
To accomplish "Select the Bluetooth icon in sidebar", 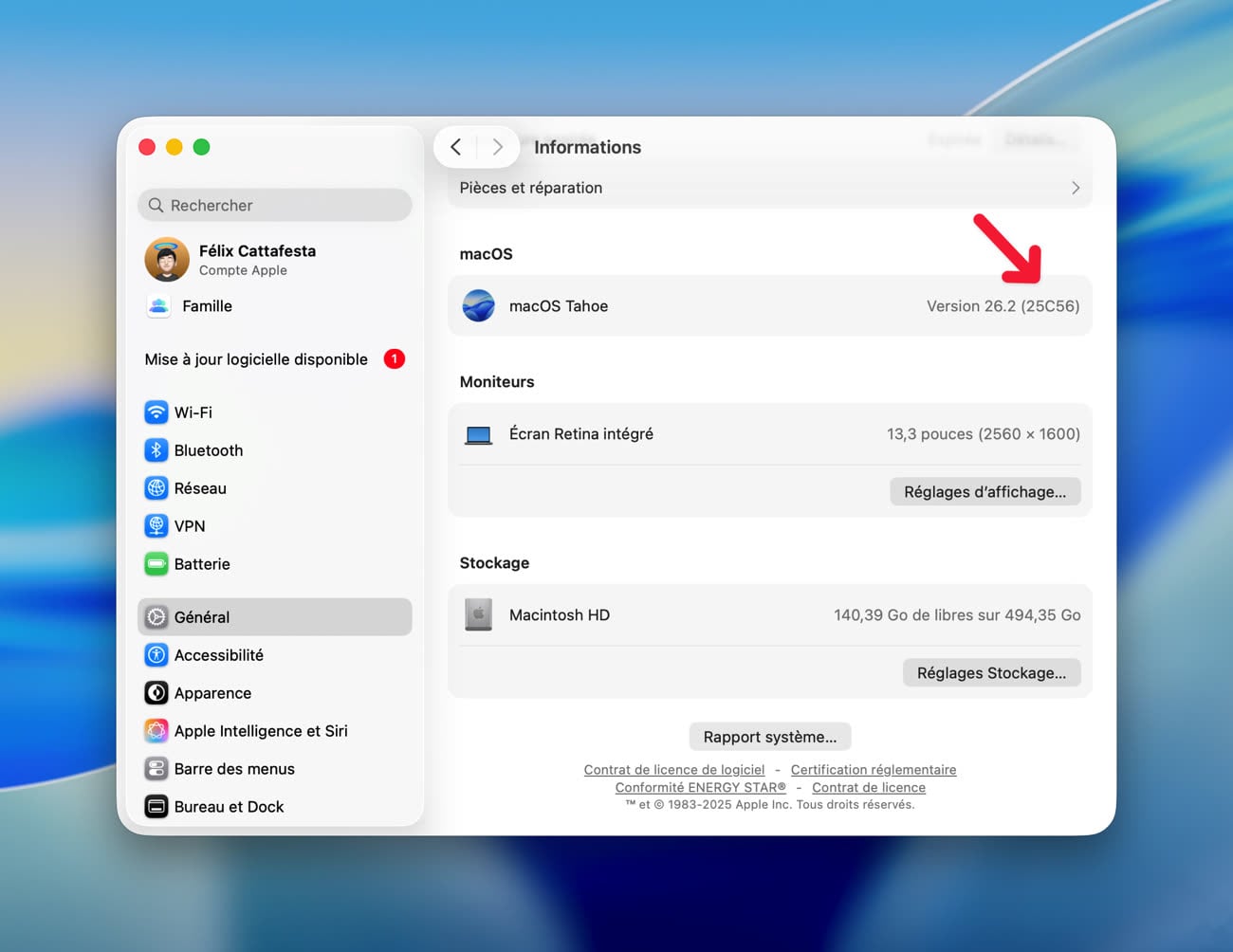I will click(156, 450).
